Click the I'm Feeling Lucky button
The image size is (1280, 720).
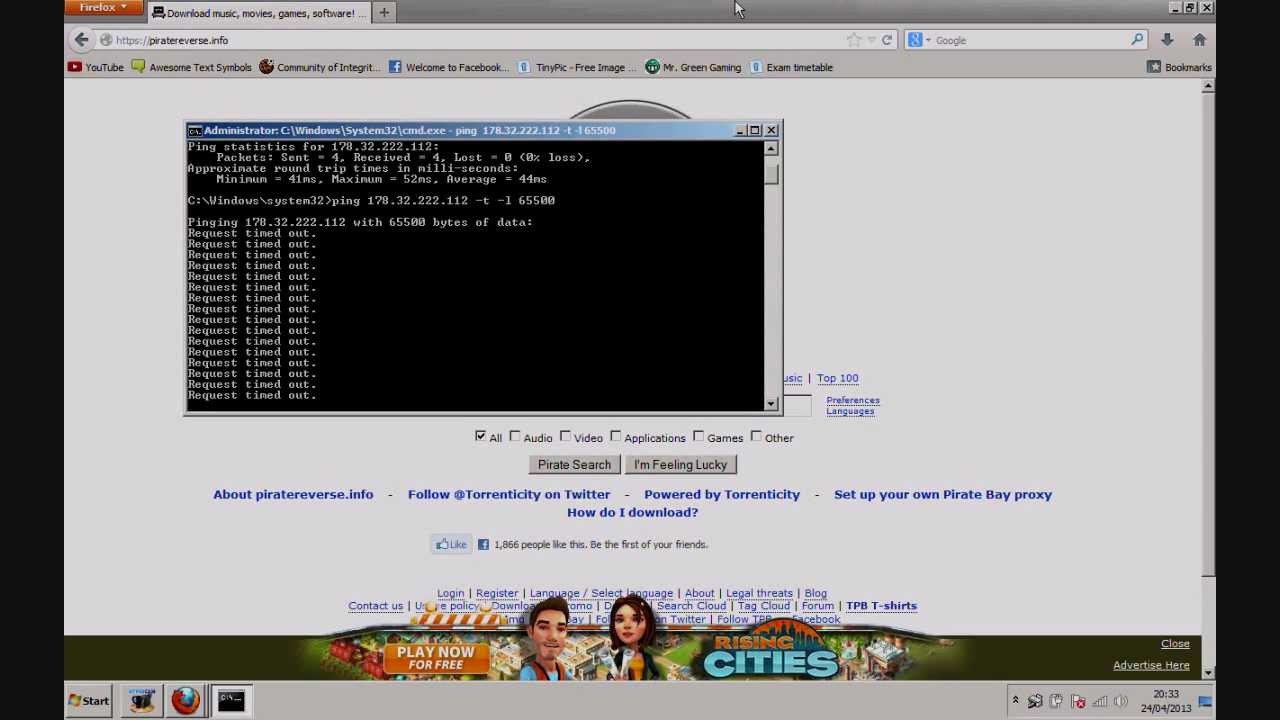(680, 464)
